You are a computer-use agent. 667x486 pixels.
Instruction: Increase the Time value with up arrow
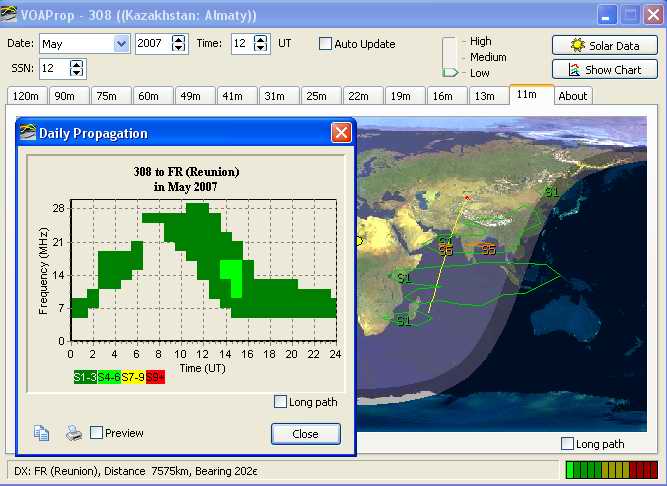260,39
